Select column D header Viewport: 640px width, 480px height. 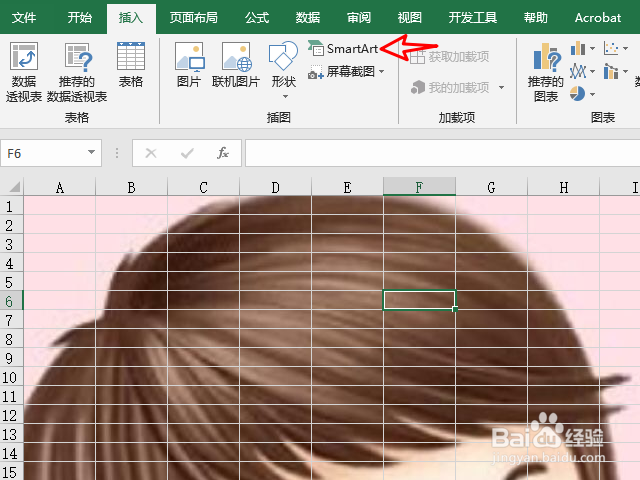(276, 187)
